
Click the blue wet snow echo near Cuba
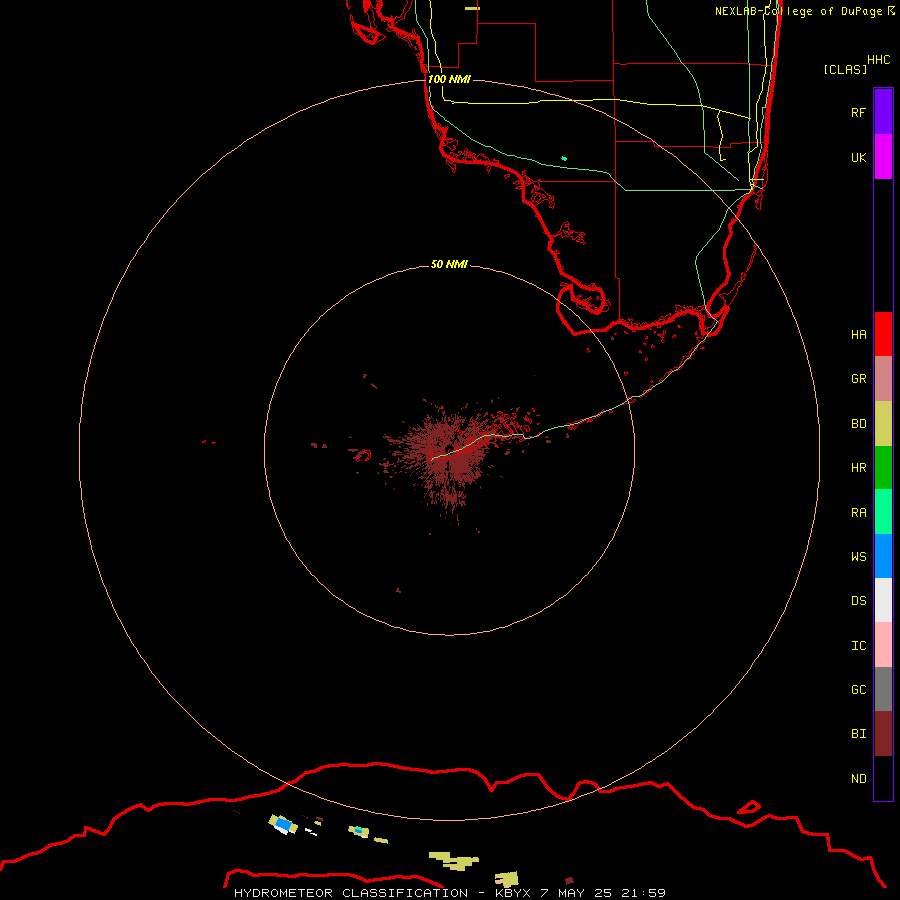[284, 824]
